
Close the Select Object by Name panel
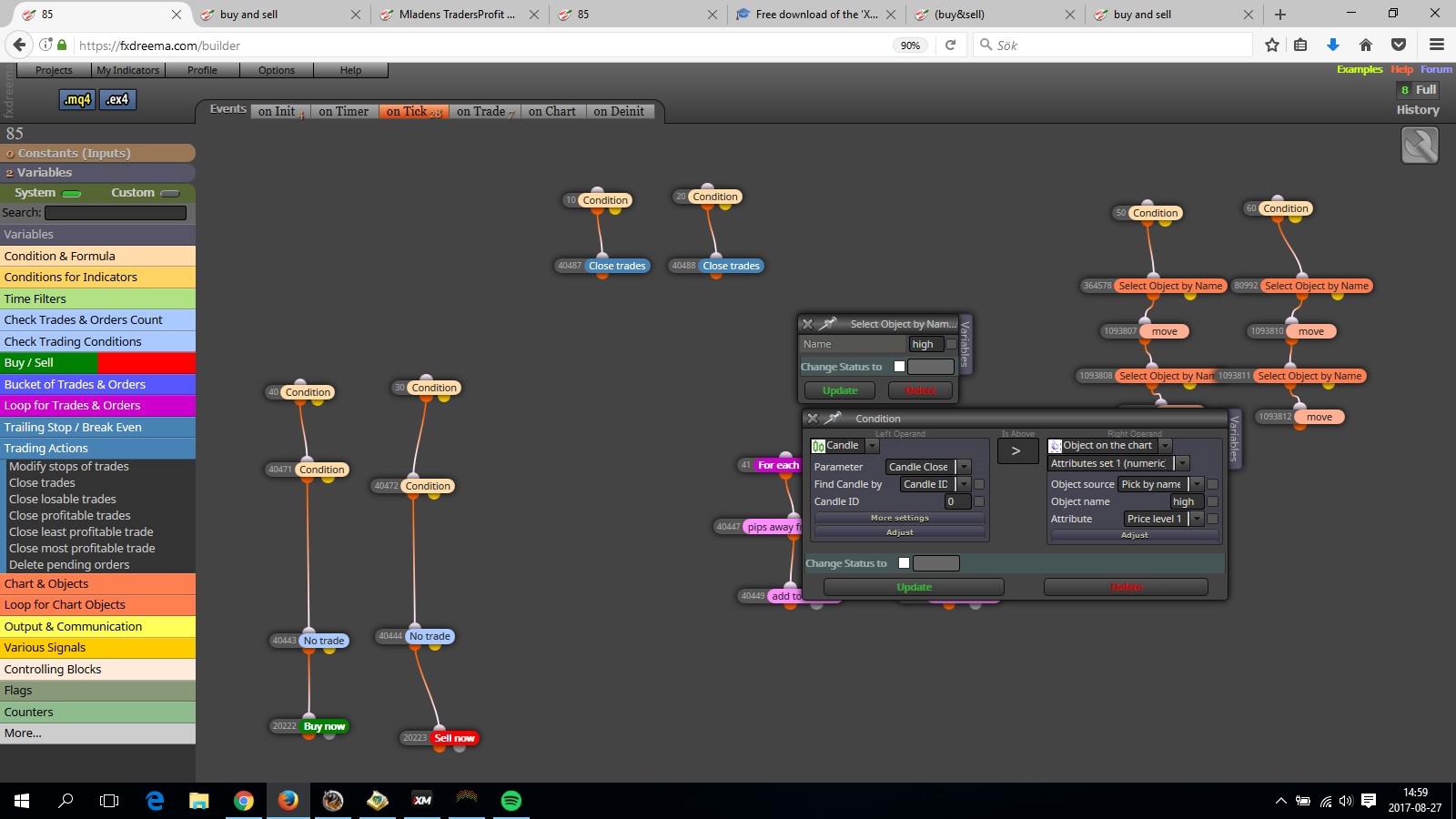tap(807, 324)
